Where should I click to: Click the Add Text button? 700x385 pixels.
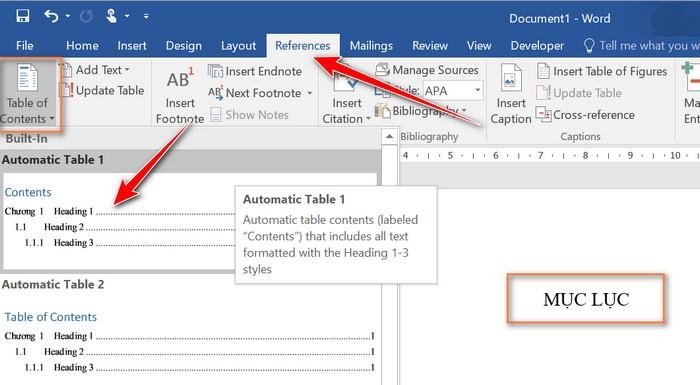96,70
